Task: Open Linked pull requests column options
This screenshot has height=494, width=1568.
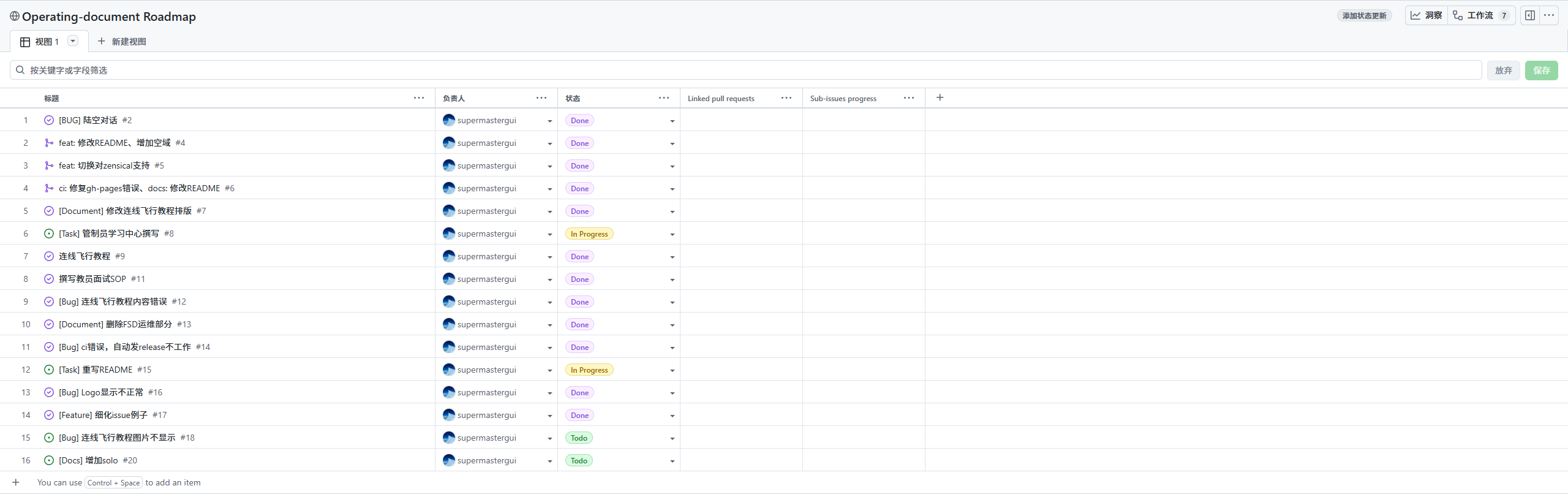Action: [786, 98]
